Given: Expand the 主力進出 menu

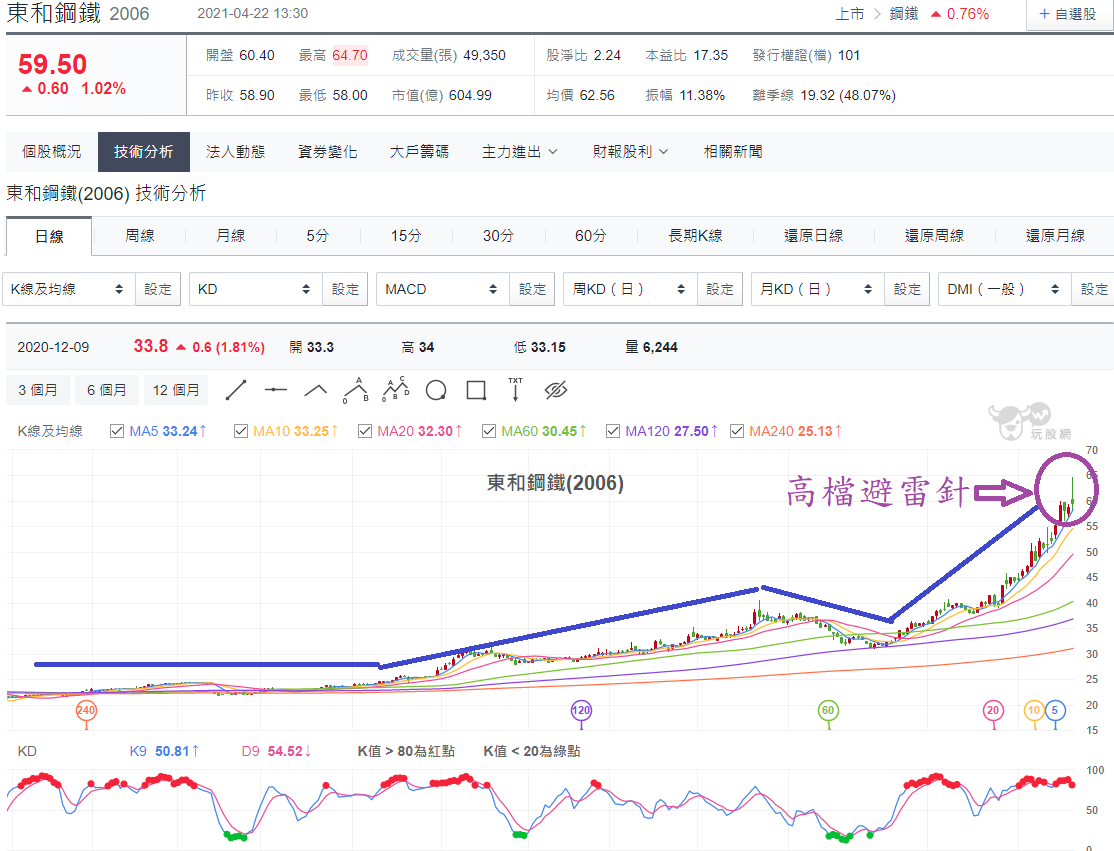Looking at the screenshot, I should click(520, 152).
